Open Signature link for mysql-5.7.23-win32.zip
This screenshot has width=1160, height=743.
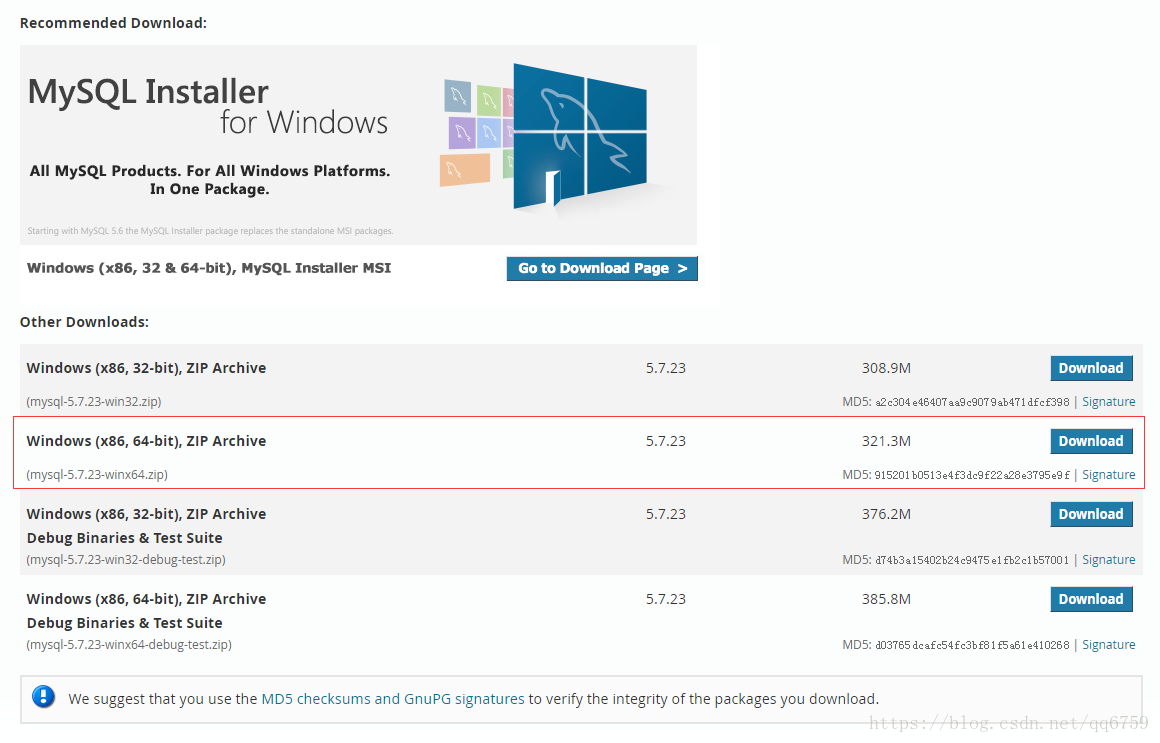coord(1108,402)
